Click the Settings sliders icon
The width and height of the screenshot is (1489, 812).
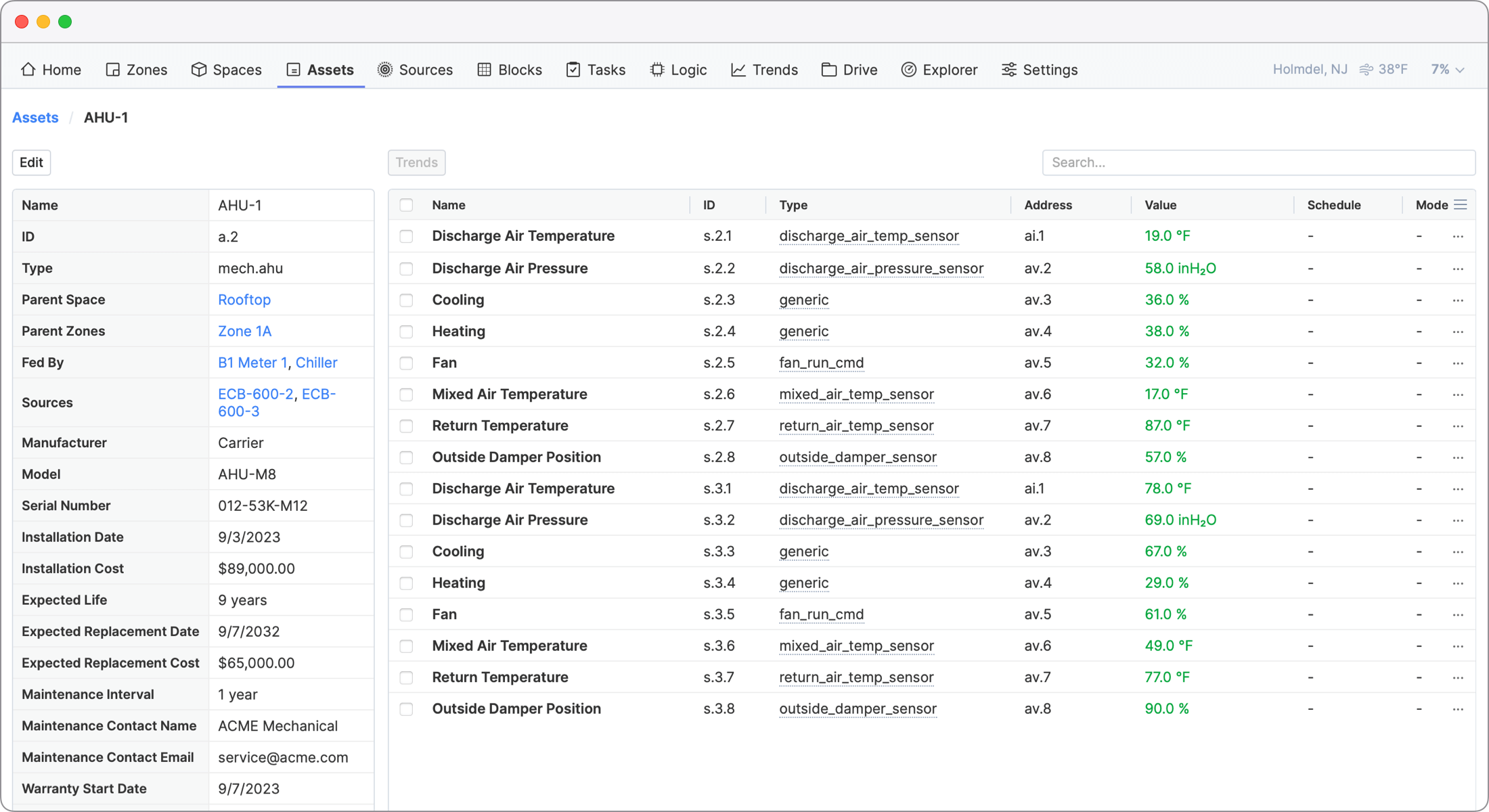pyautogui.click(x=1008, y=70)
